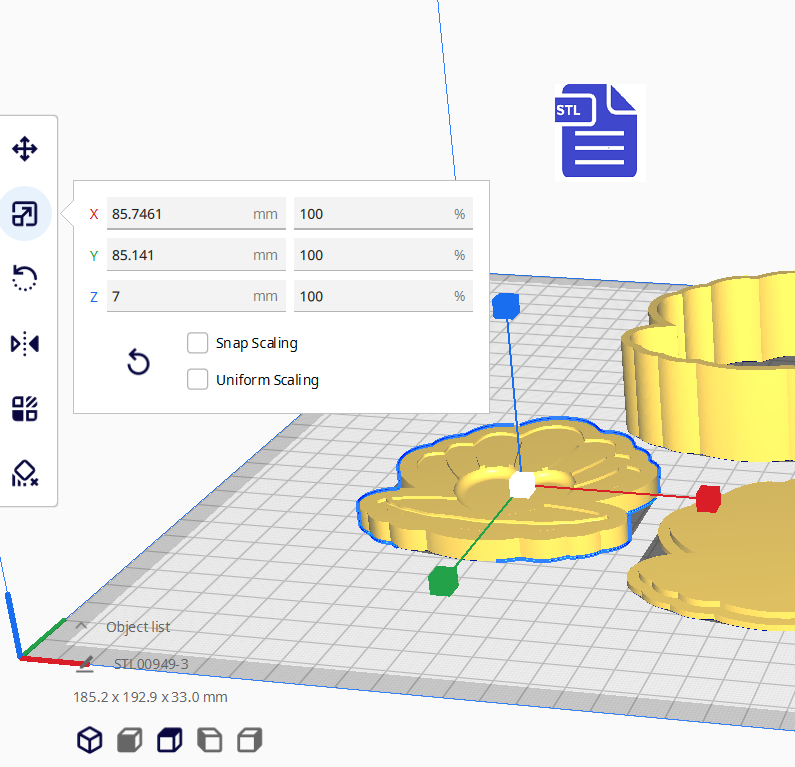Image resolution: width=795 pixels, height=767 pixels.
Task: Select the Move tool in left toolbar
Action: [25, 150]
